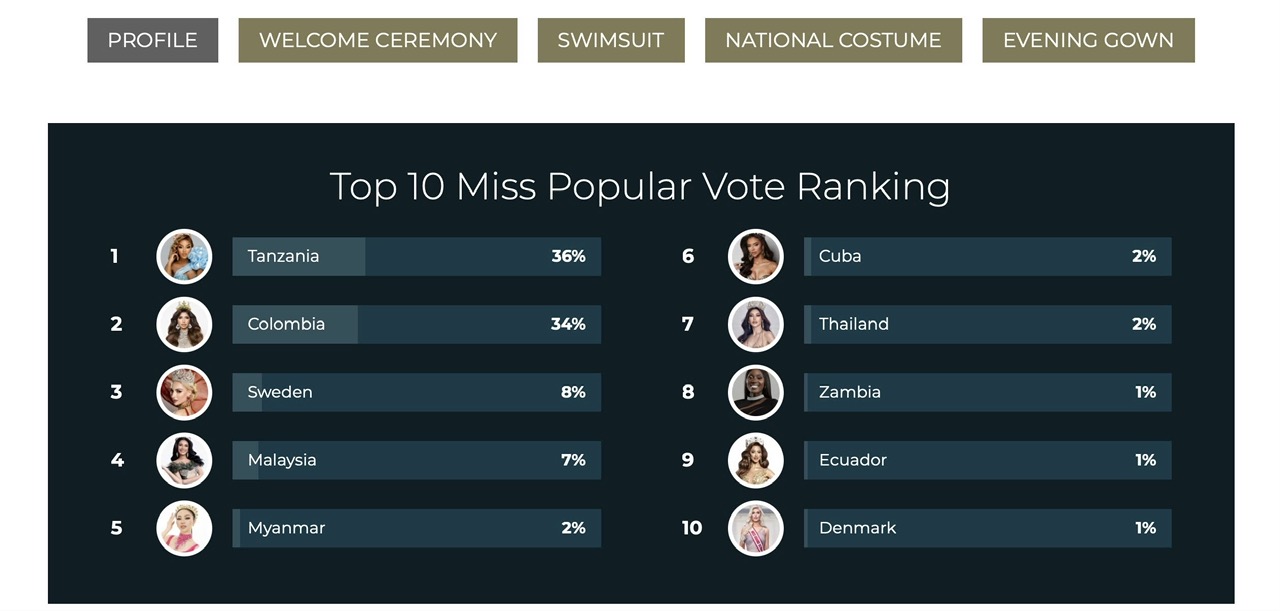The height and width of the screenshot is (611, 1280).
Task: Go to National Costume tab
Action: pyautogui.click(x=833, y=41)
